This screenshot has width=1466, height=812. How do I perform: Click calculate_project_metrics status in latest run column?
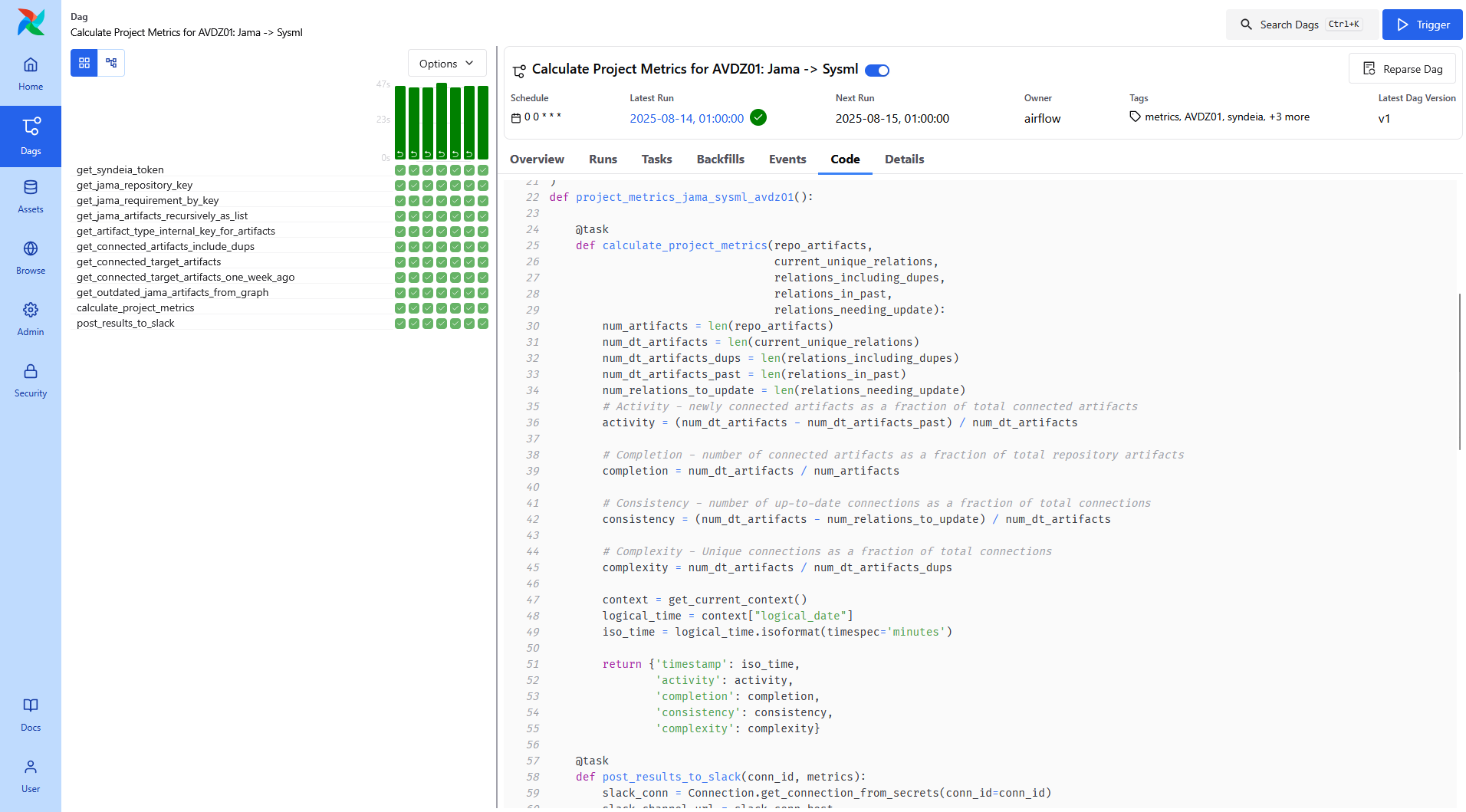(x=483, y=308)
